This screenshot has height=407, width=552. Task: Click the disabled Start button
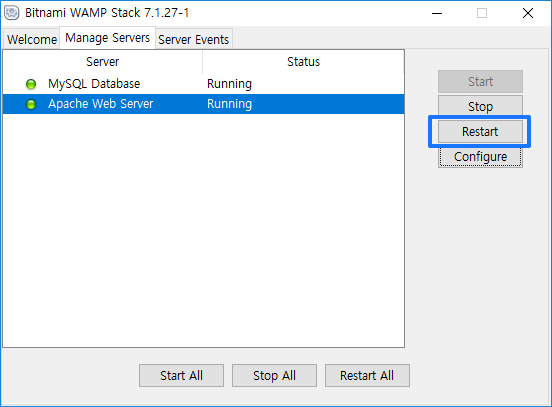point(480,81)
